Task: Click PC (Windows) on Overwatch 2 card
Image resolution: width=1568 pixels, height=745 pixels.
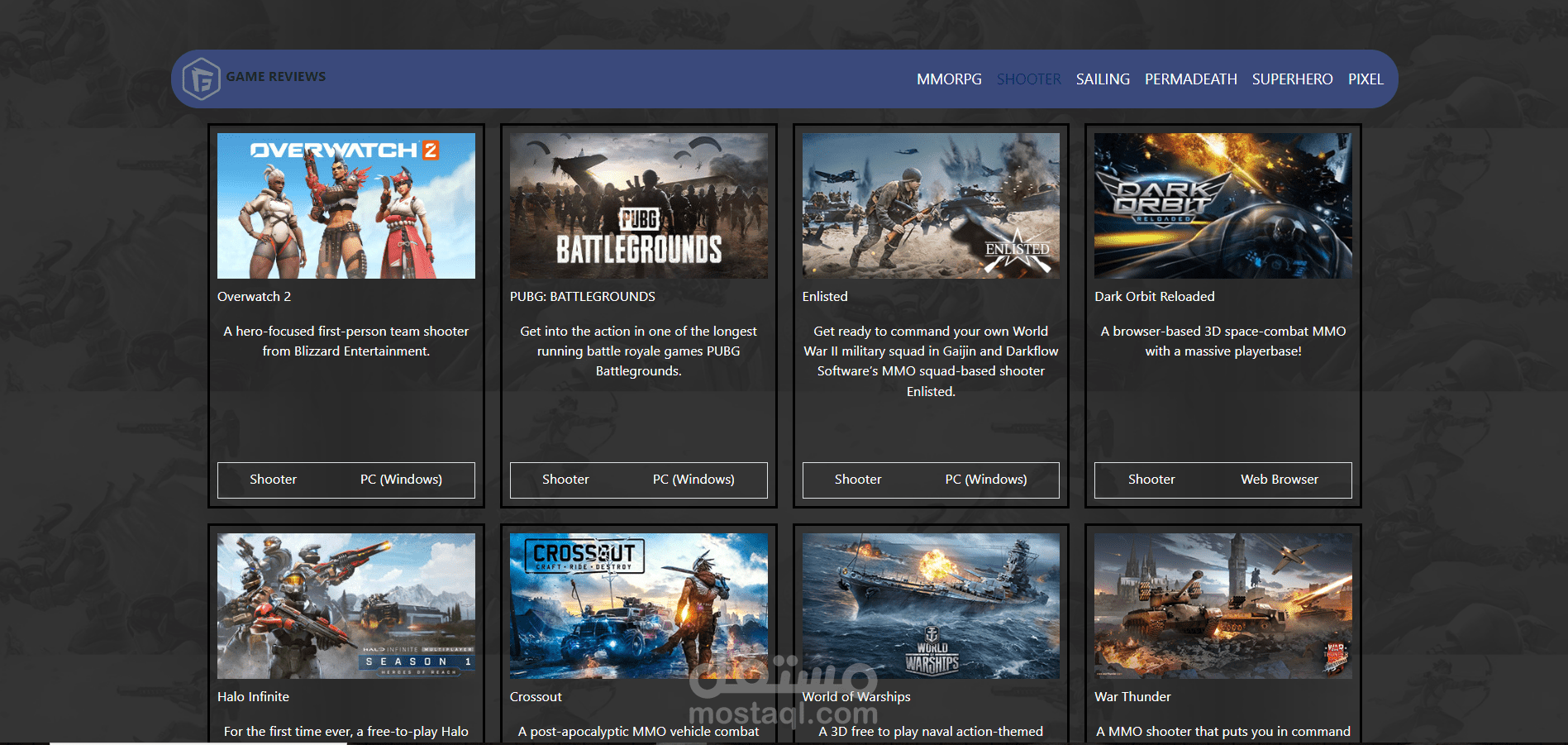Action: click(x=401, y=480)
